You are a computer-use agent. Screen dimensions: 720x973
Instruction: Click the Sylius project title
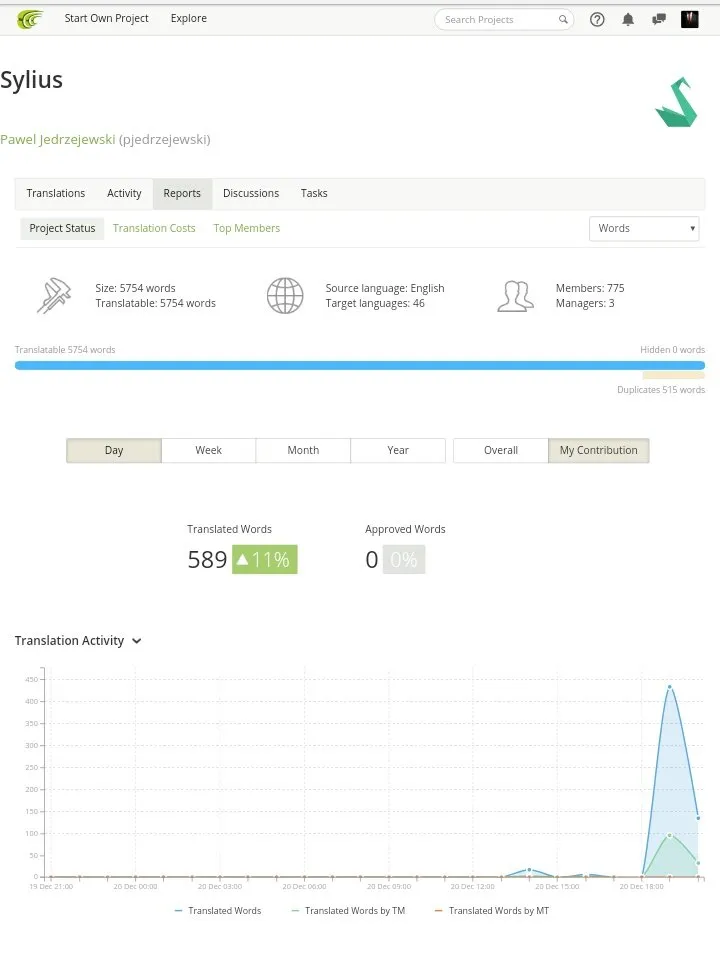click(x=31, y=81)
